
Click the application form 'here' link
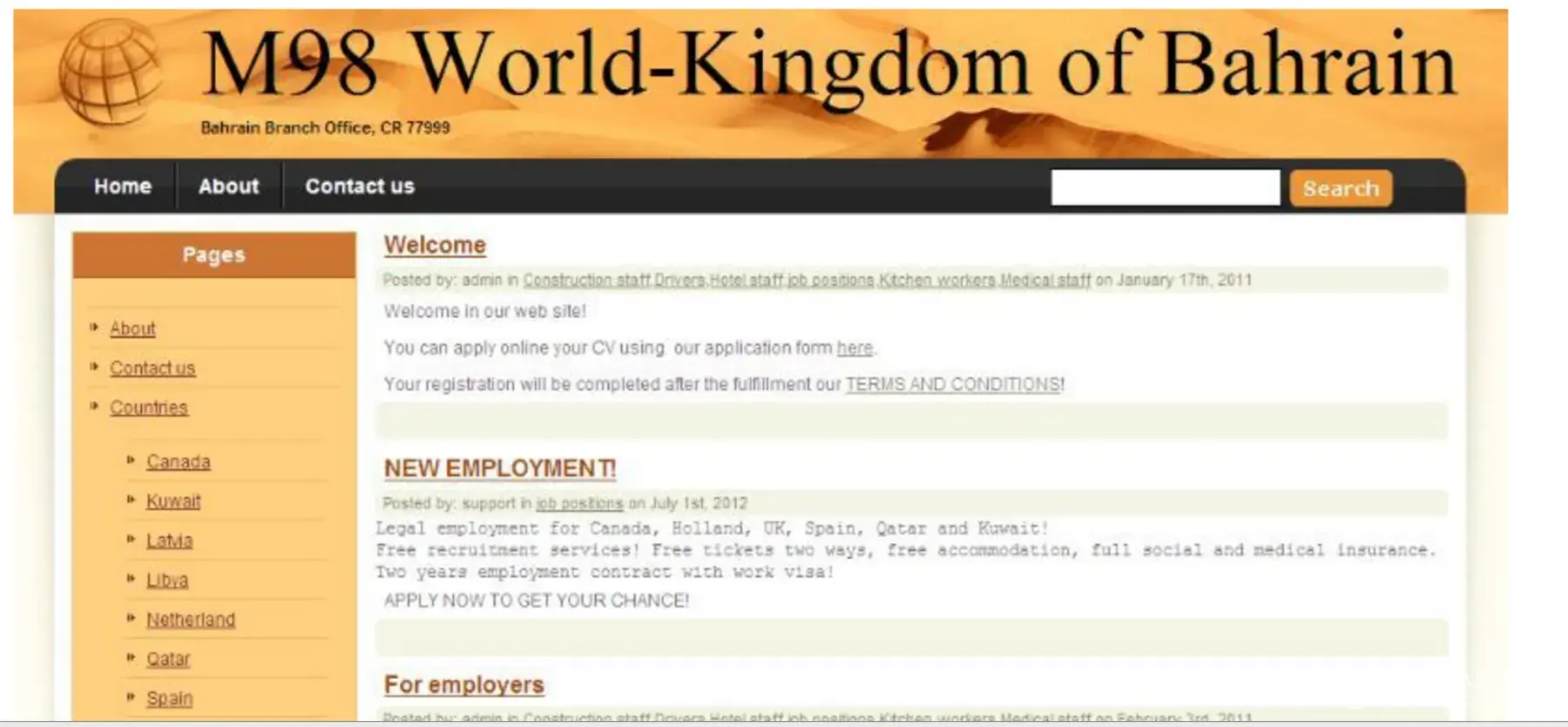click(x=854, y=348)
